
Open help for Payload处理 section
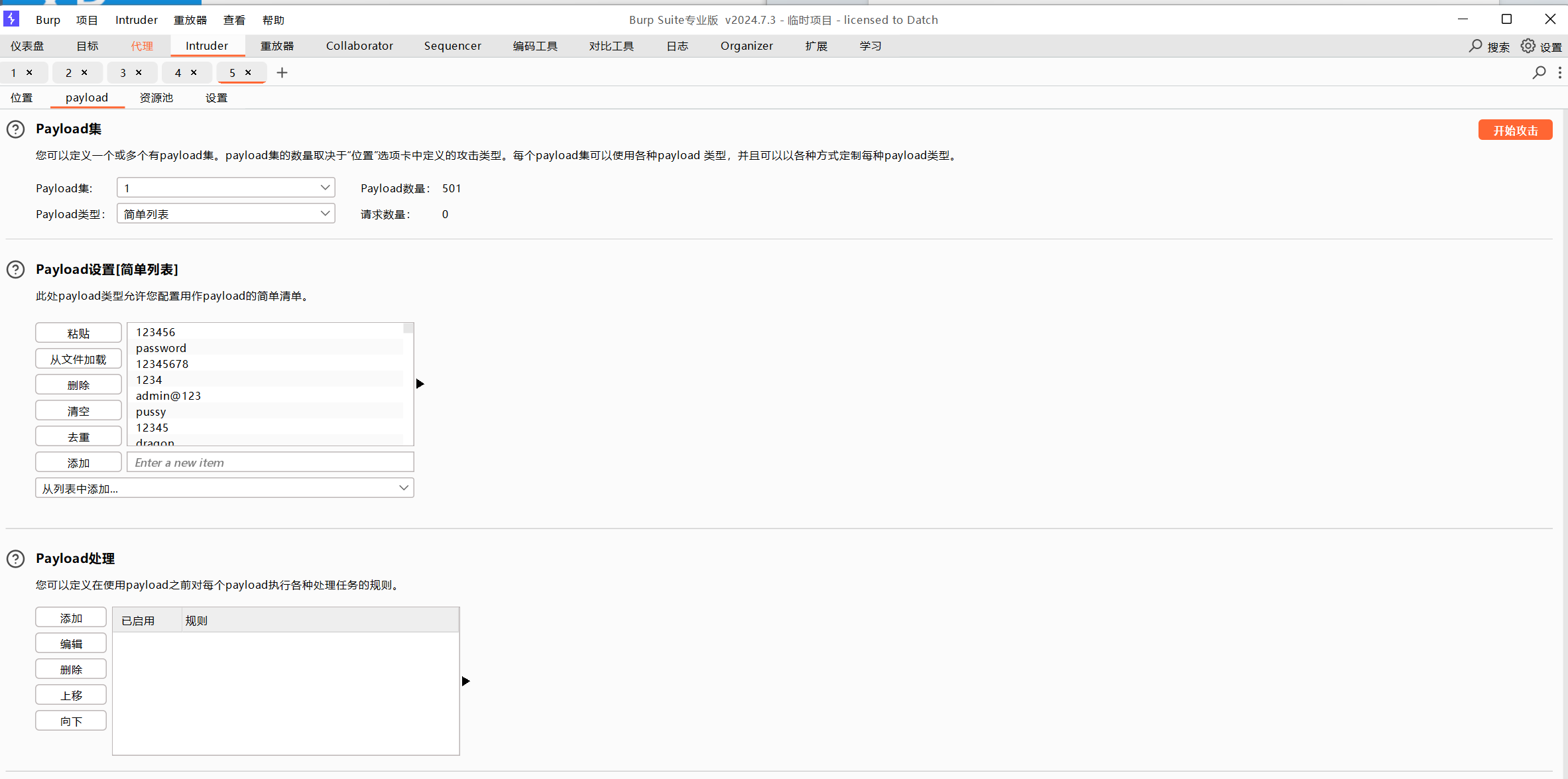16,559
